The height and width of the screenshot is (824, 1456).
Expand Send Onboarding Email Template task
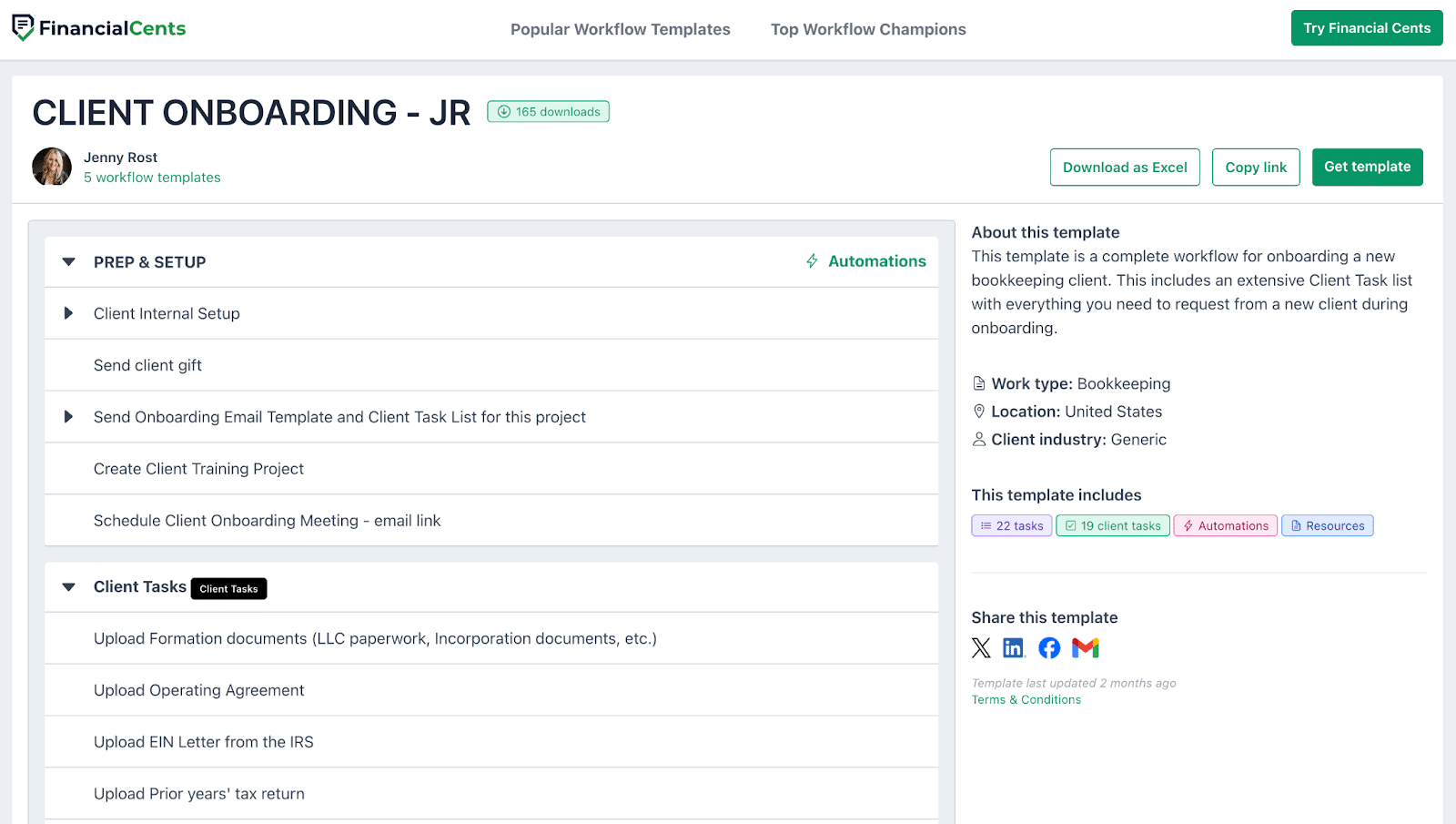click(68, 417)
